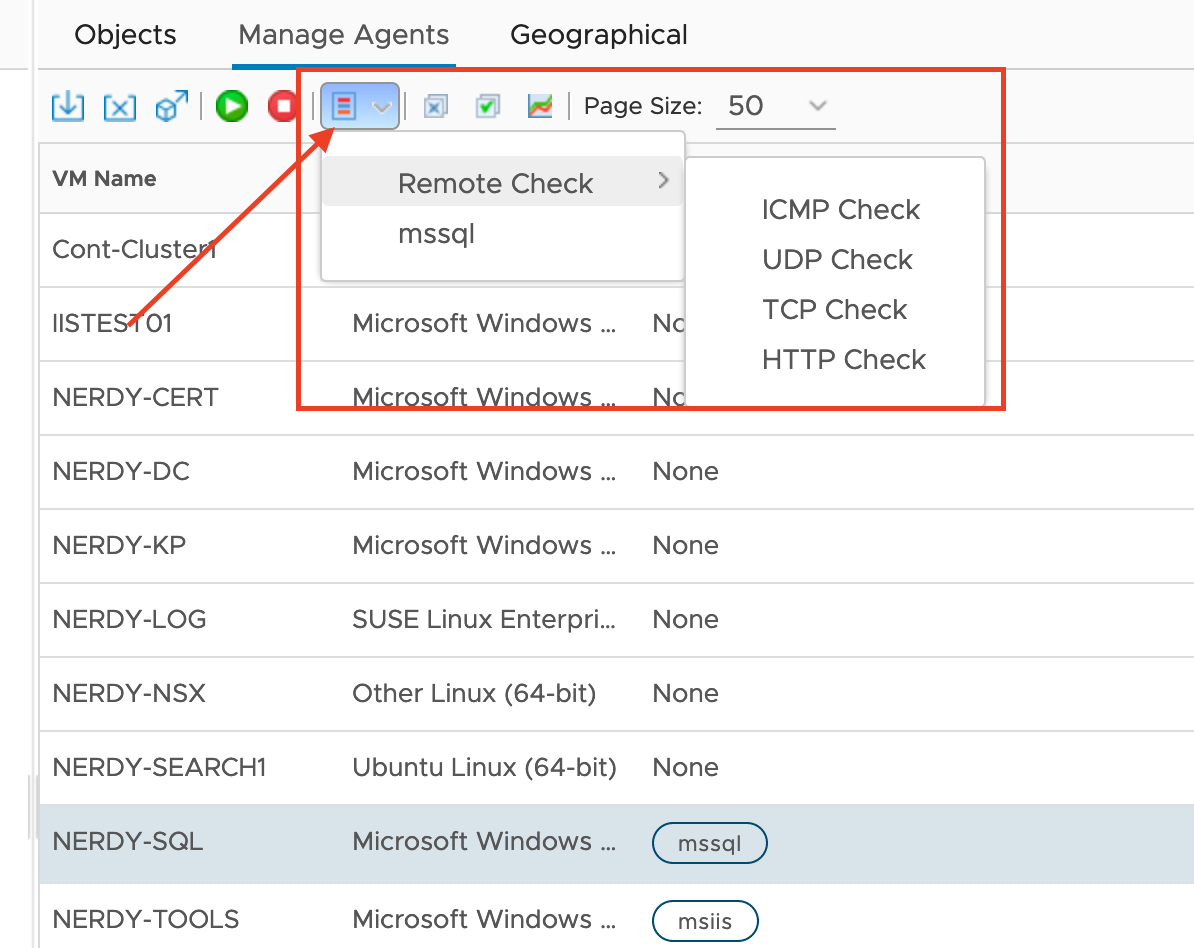Screen dimensions: 1194x948
Task: Select the NERDY-DC VM row
Action: click(x=617, y=471)
